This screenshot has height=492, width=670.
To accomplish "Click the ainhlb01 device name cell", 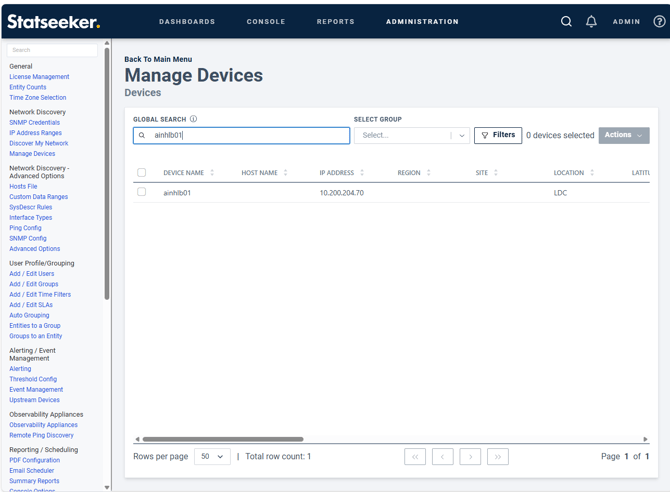I will [177, 193].
